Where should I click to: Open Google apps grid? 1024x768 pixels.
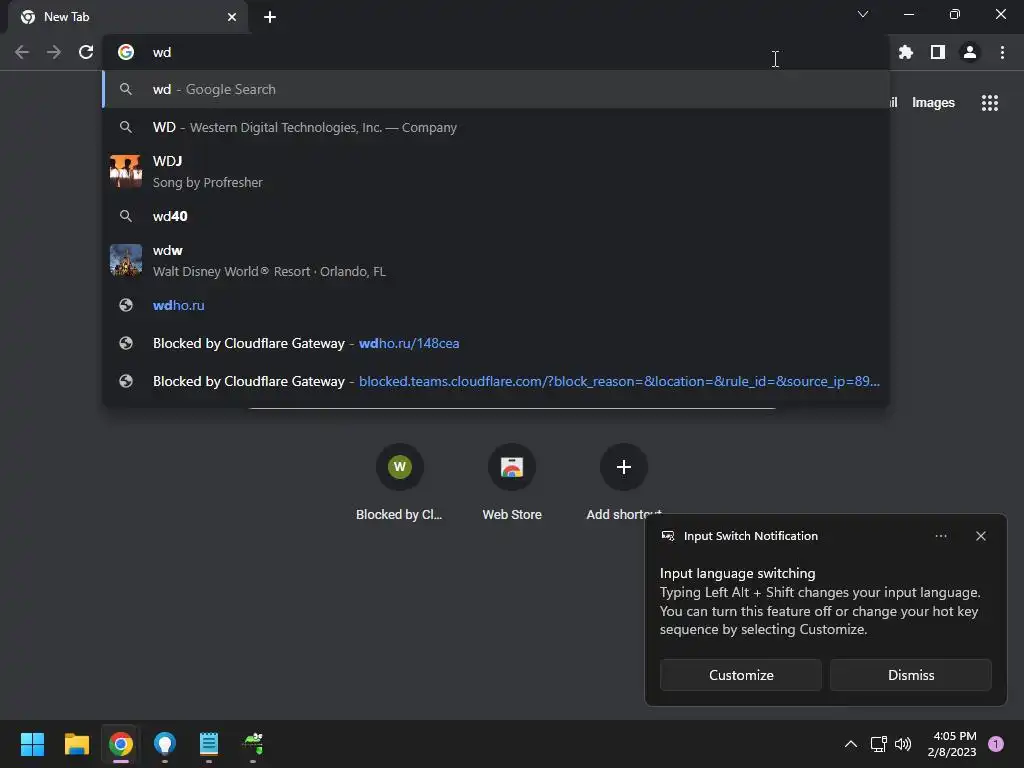point(989,103)
